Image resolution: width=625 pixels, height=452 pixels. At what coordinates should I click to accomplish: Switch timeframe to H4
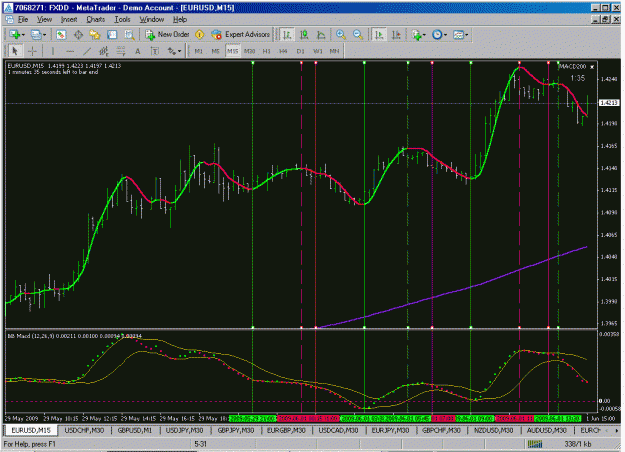pyautogui.click(x=283, y=51)
